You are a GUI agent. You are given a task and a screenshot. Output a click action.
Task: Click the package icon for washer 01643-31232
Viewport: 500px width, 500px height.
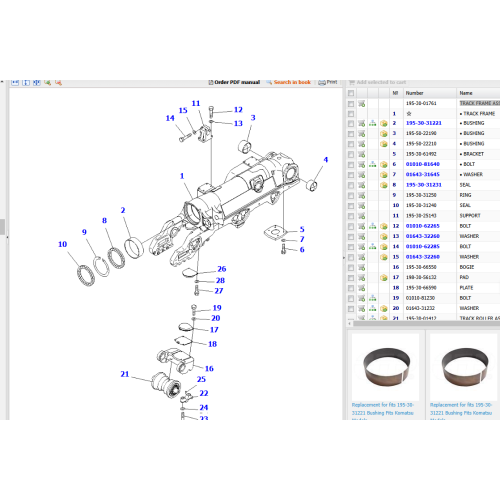pyautogui.click(x=384, y=309)
